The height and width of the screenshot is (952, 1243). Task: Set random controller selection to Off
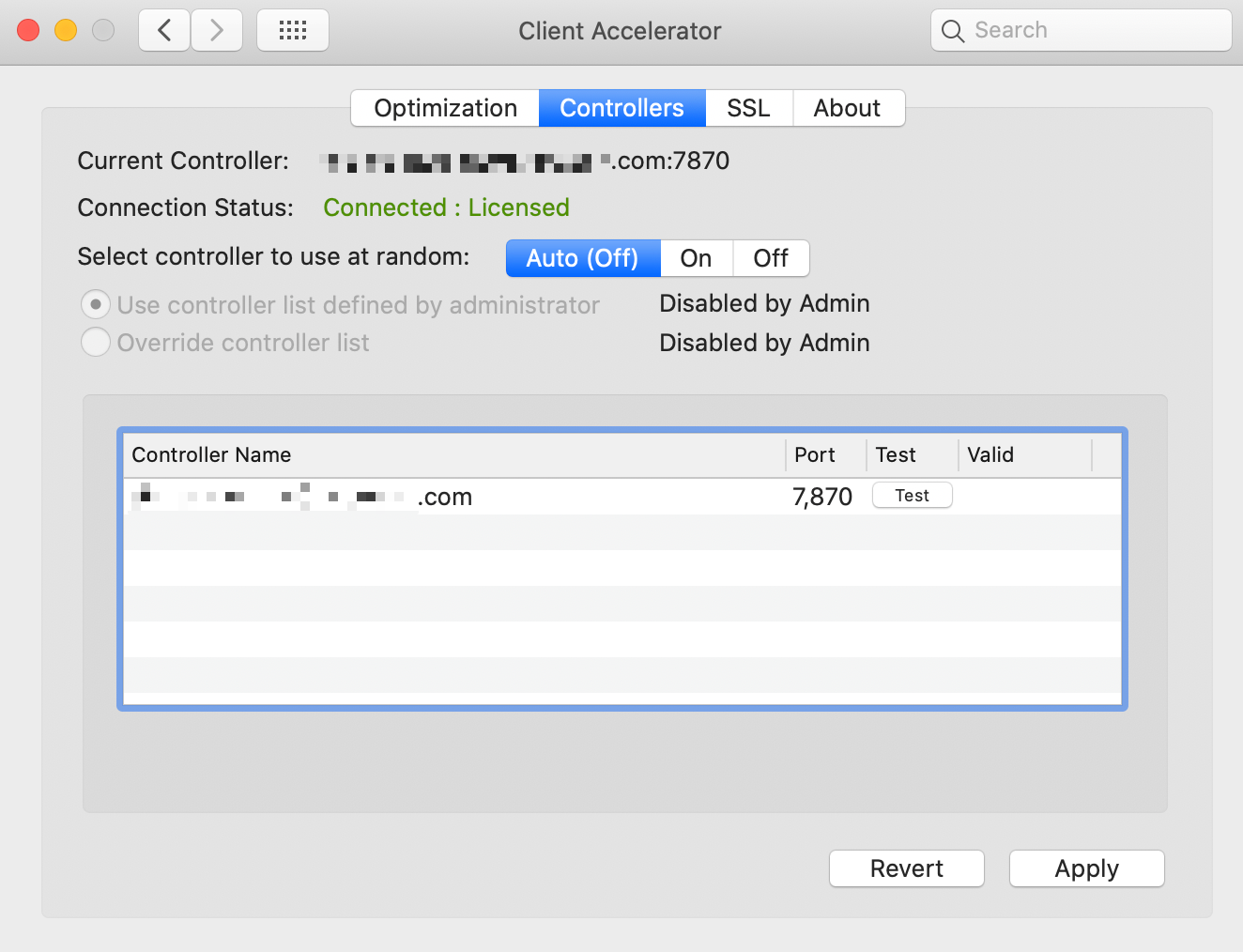click(771, 258)
